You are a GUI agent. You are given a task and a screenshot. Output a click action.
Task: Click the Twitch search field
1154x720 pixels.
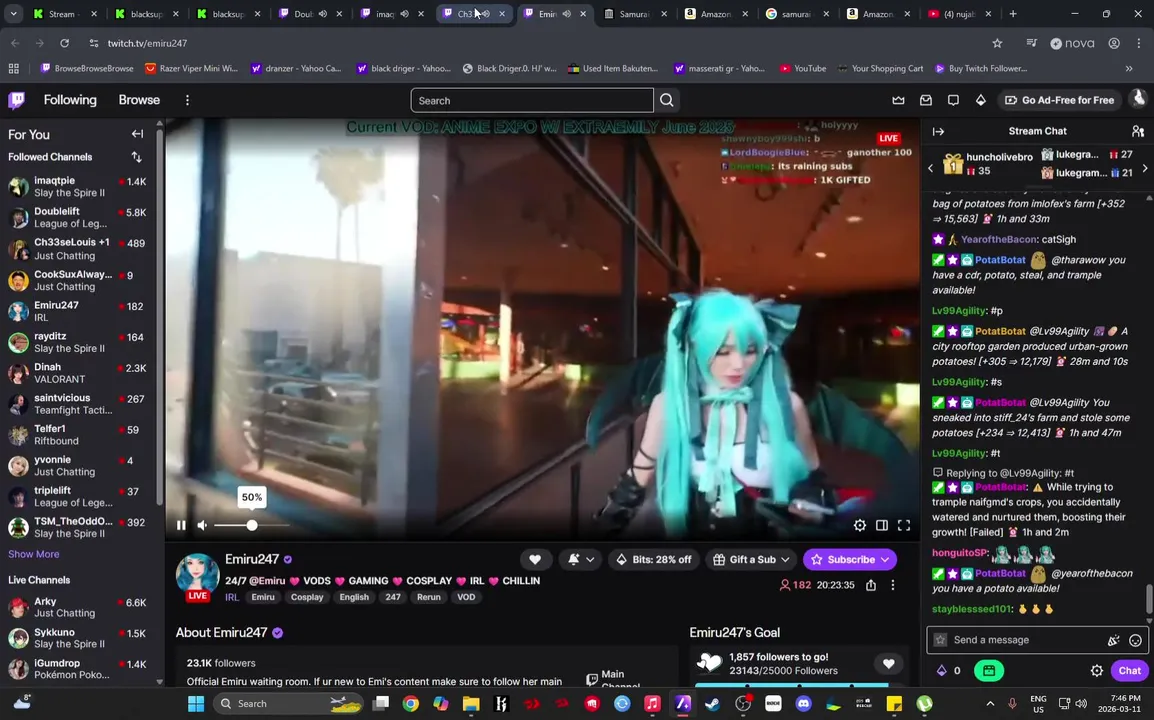click(531, 100)
